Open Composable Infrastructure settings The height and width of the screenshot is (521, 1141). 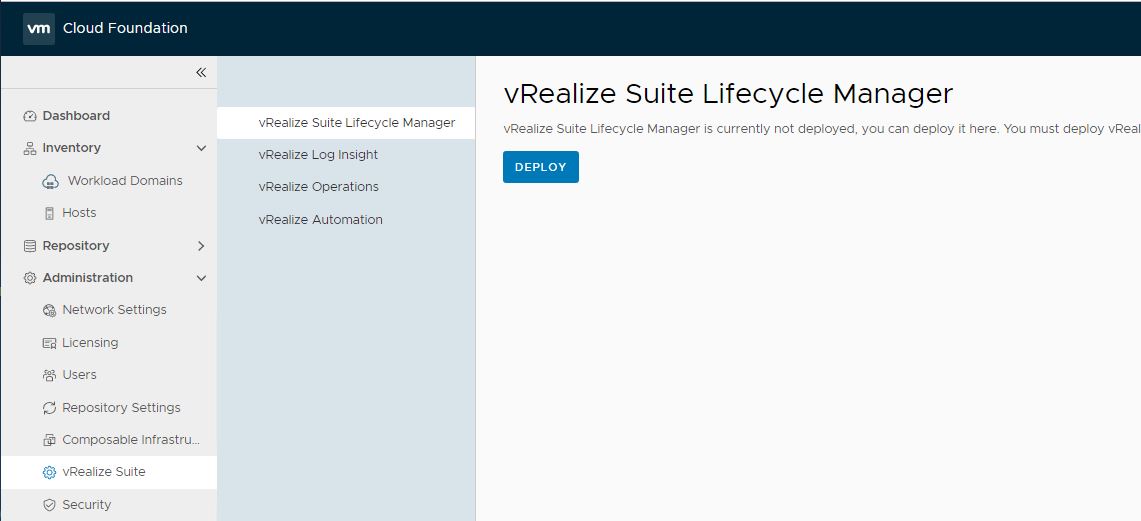[x=130, y=440]
